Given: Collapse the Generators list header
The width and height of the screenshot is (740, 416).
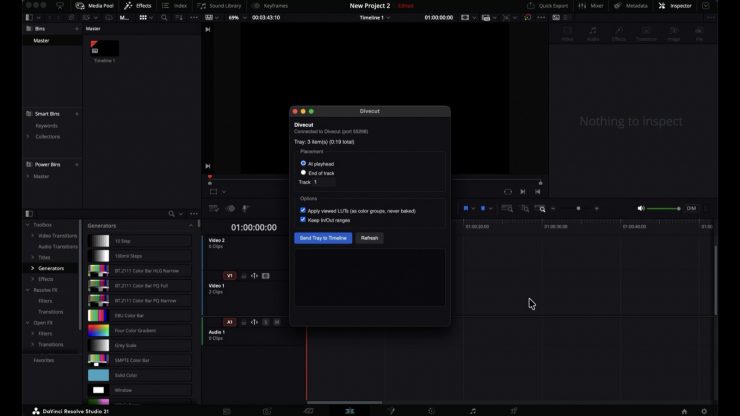Looking at the screenshot, I should pyautogui.click(x=191, y=226).
